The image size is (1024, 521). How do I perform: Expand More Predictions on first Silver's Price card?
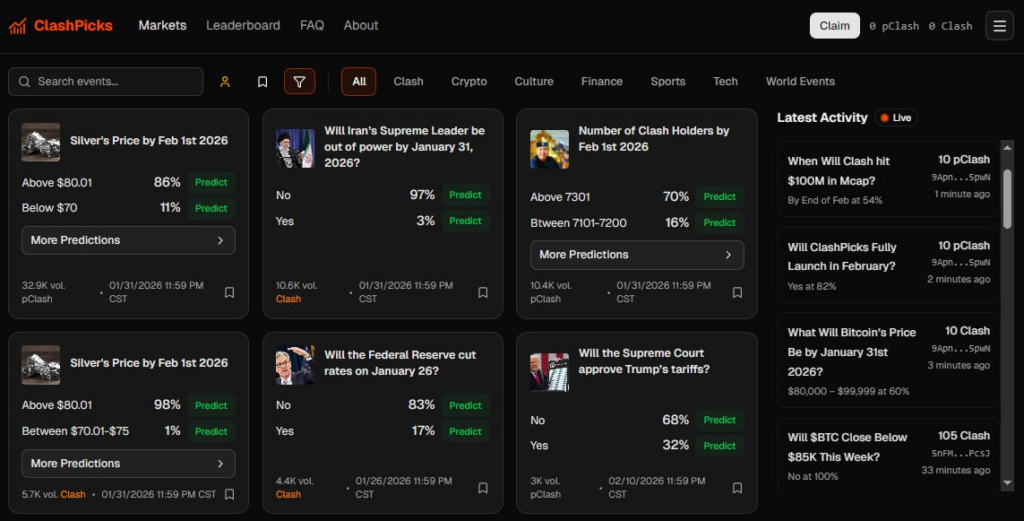tap(128, 240)
